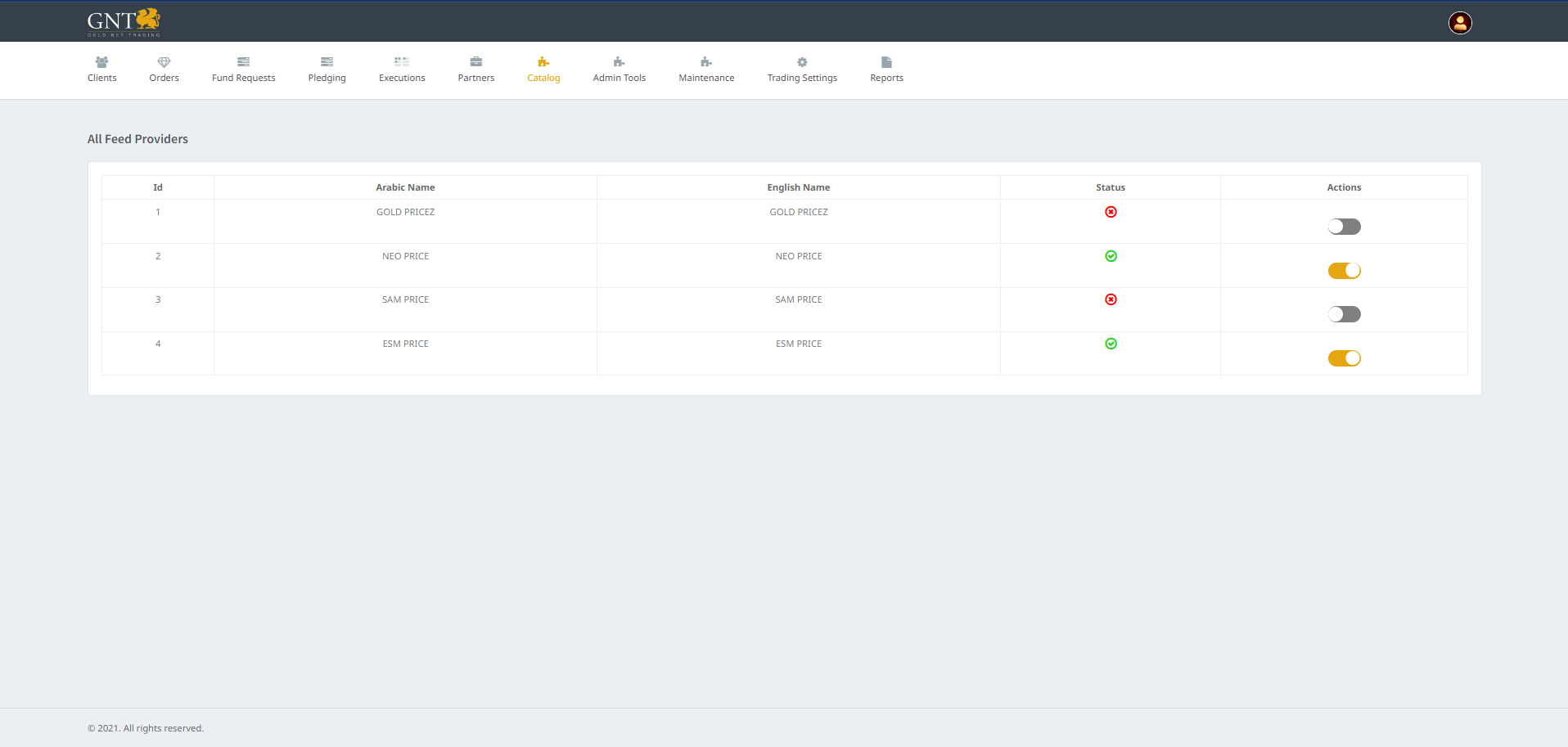
Task: Click the GNT logo in header
Action: (124, 22)
